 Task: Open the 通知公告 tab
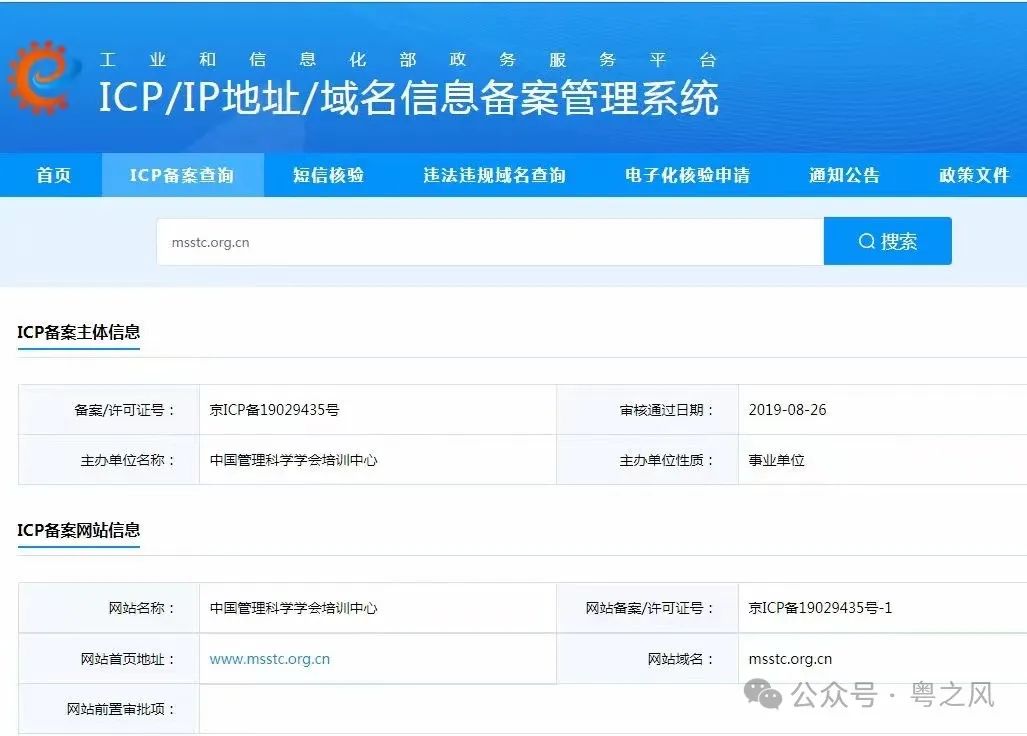[x=844, y=175]
